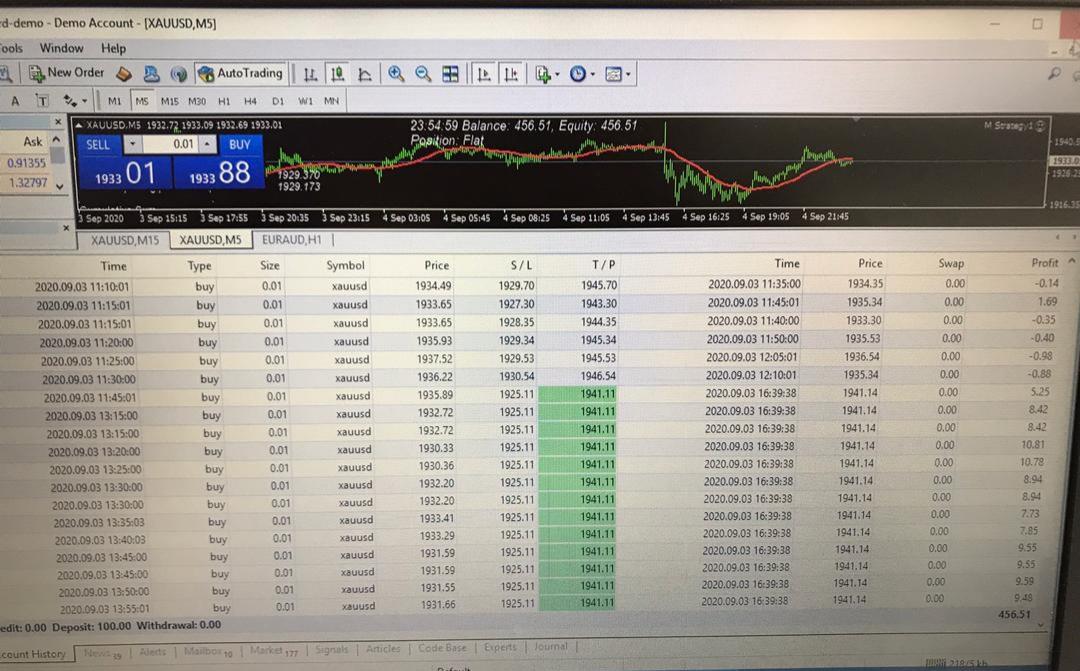1080x671 pixels.
Task: Click the profit value 1.69
Action: 1047,302
